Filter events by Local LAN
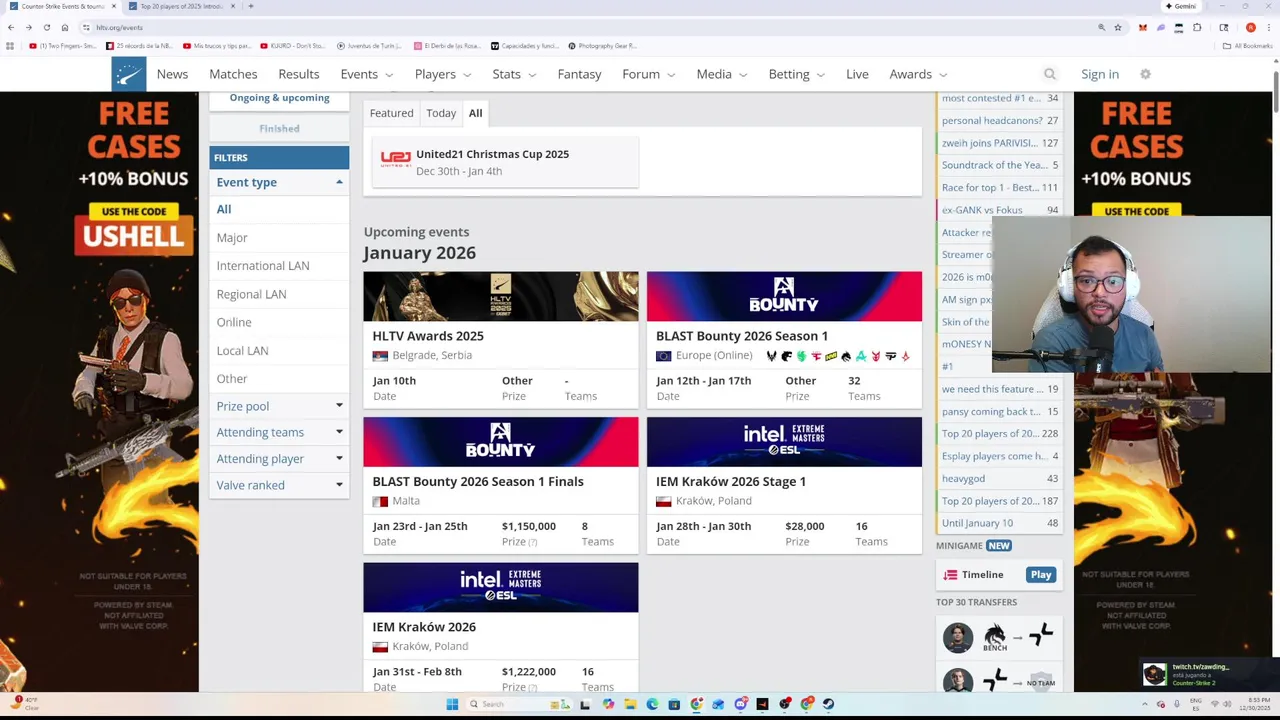1280x720 pixels. point(242,351)
